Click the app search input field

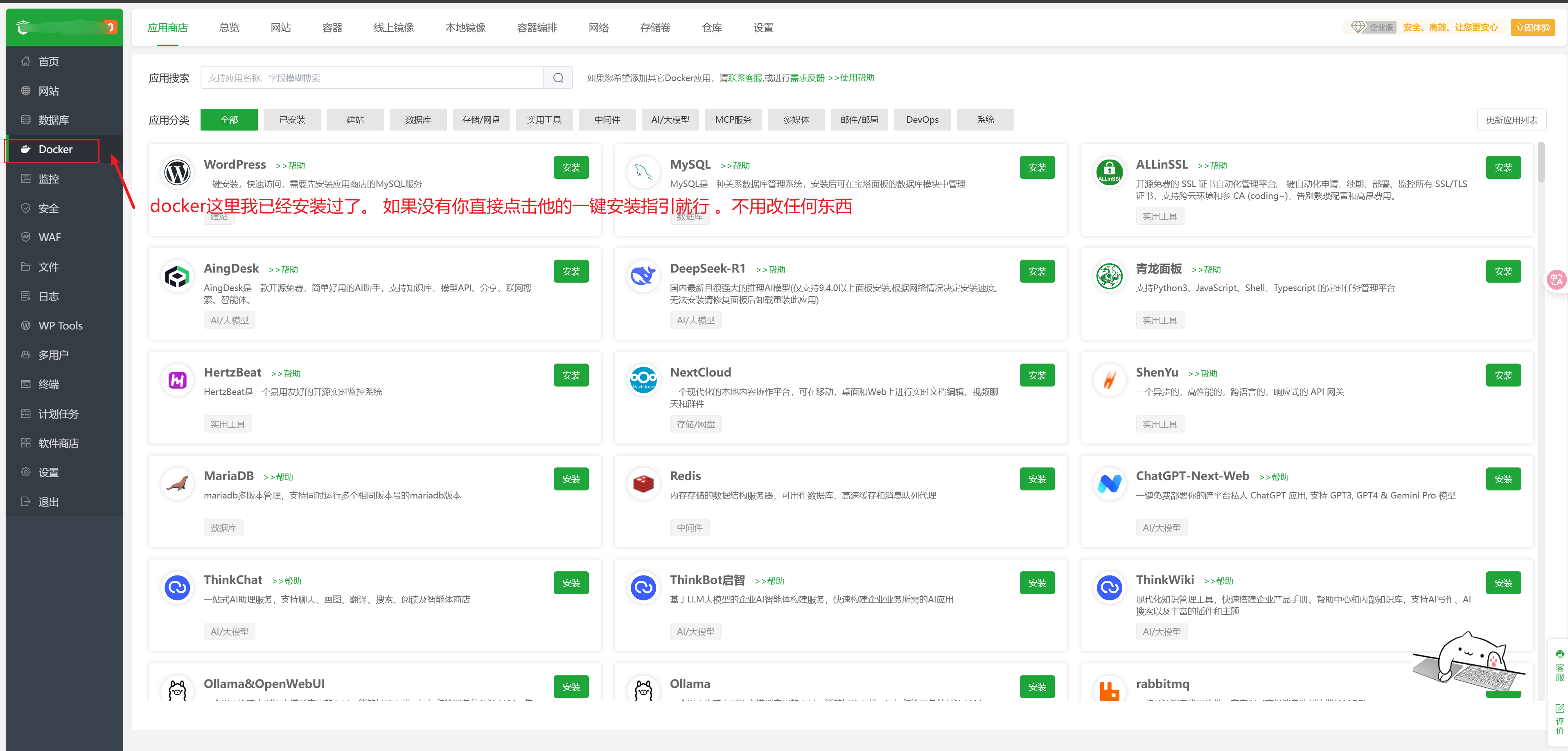371,78
